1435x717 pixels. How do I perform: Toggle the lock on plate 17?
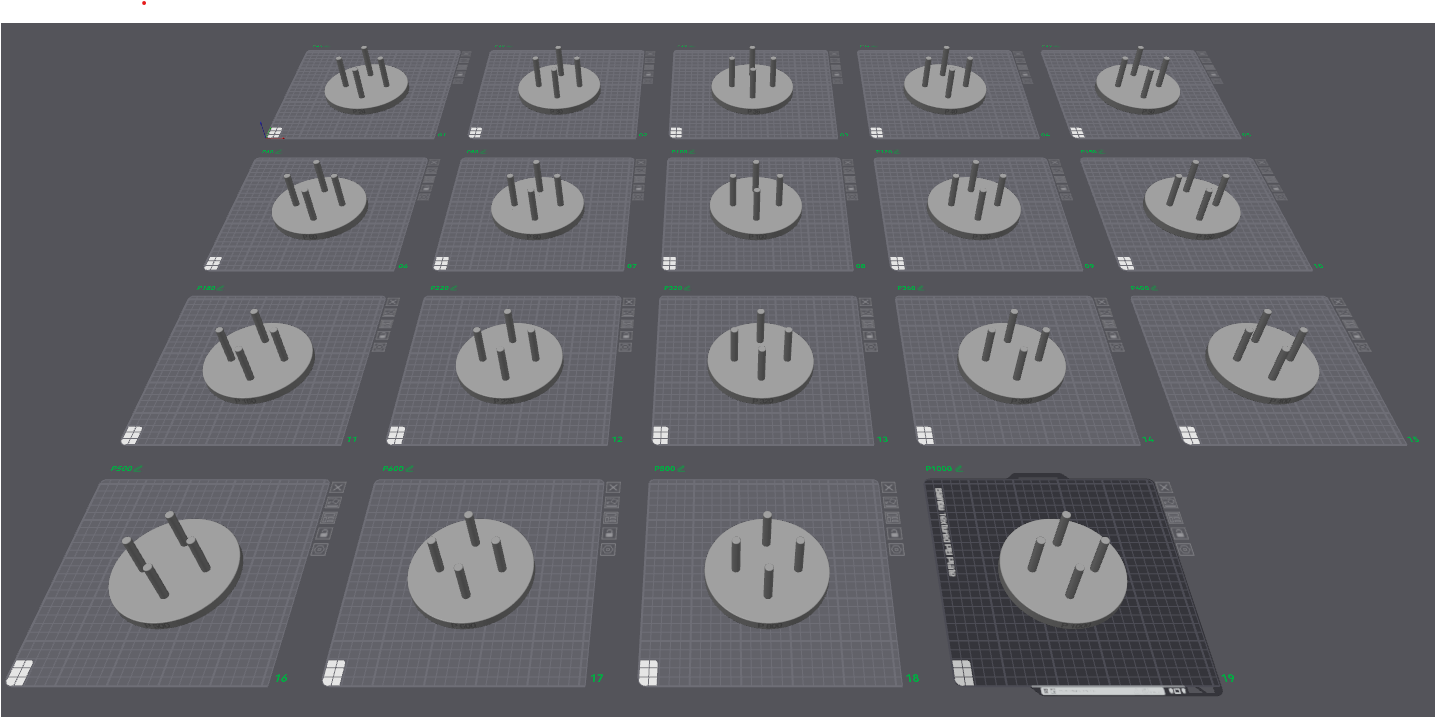610,534
